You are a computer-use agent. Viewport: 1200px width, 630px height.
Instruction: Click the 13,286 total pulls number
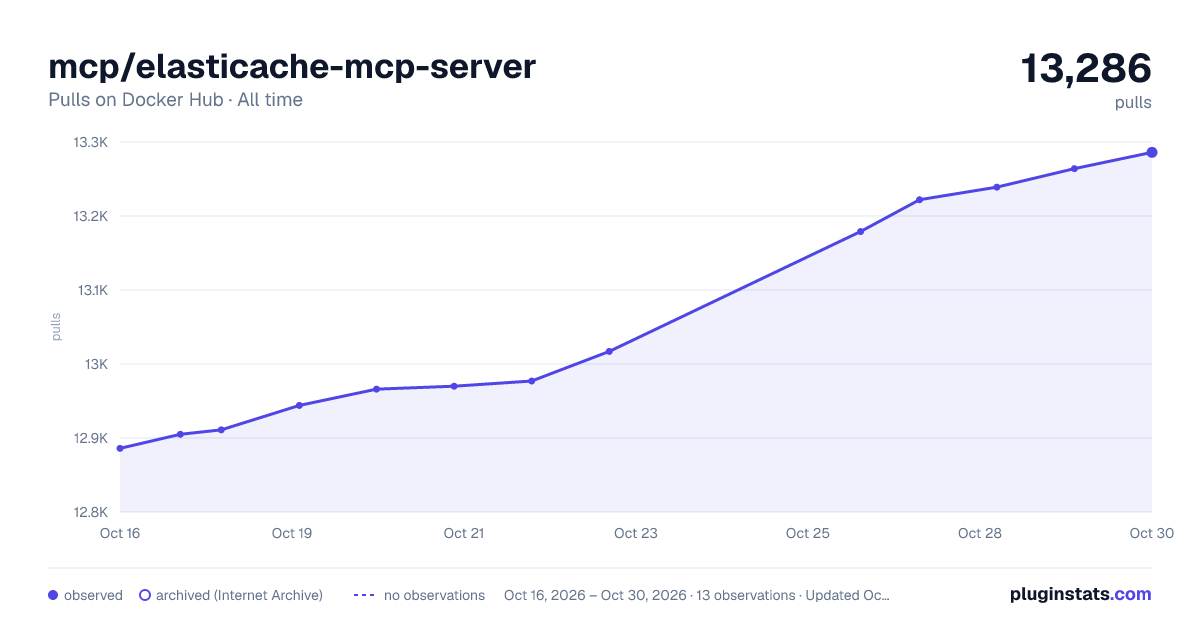click(x=1086, y=68)
